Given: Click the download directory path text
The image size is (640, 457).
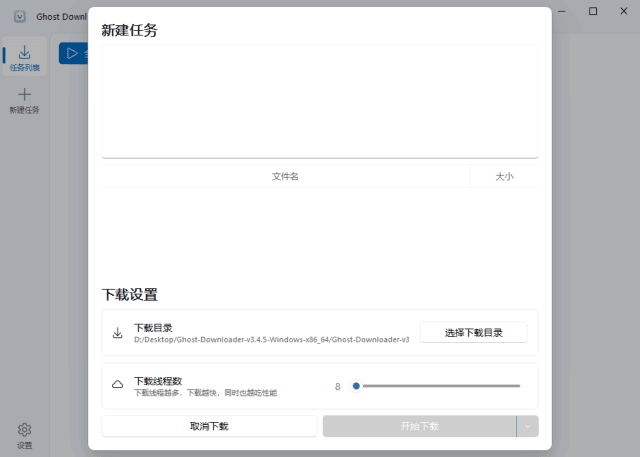Looking at the screenshot, I should click(x=271, y=339).
